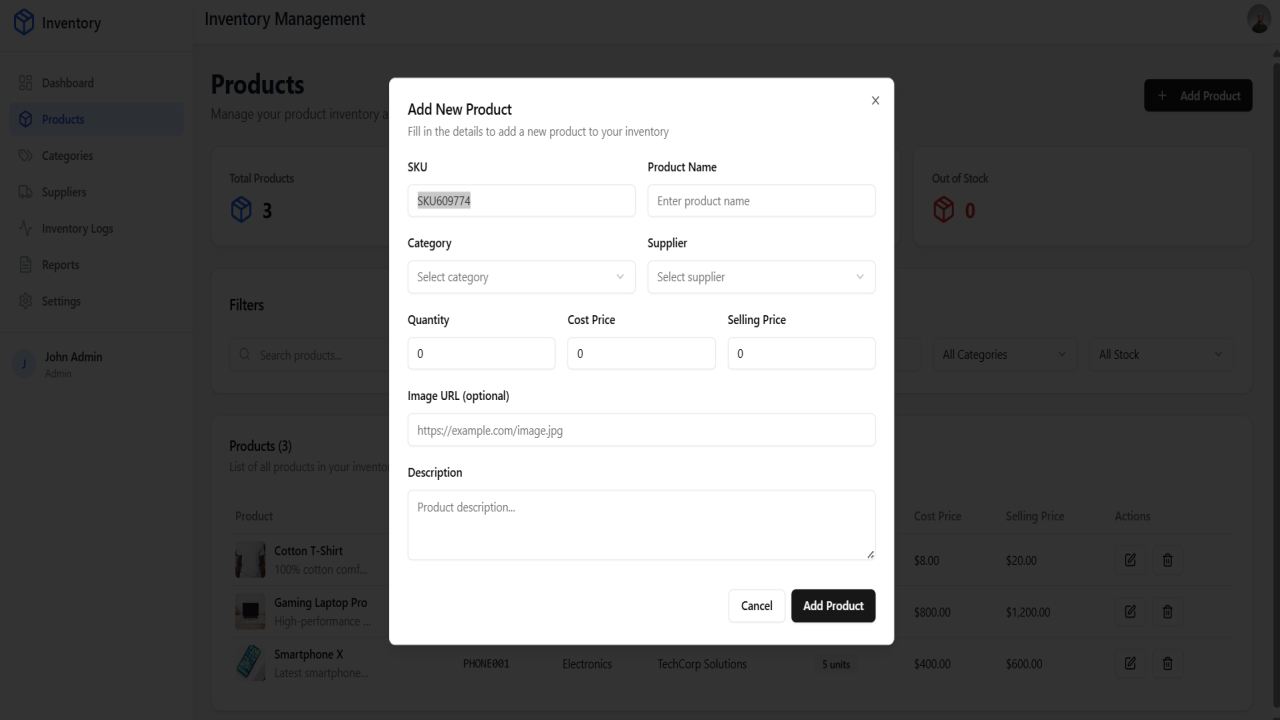Edit the Cotton T-Shirt row via pencil icon
Image resolution: width=1280 pixels, height=720 pixels.
tap(1130, 560)
